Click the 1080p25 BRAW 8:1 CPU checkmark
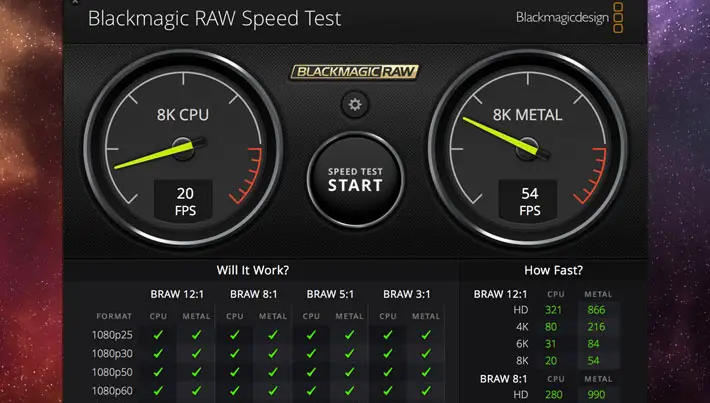The height and width of the screenshot is (403, 710). pyautogui.click(x=235, y=335)
